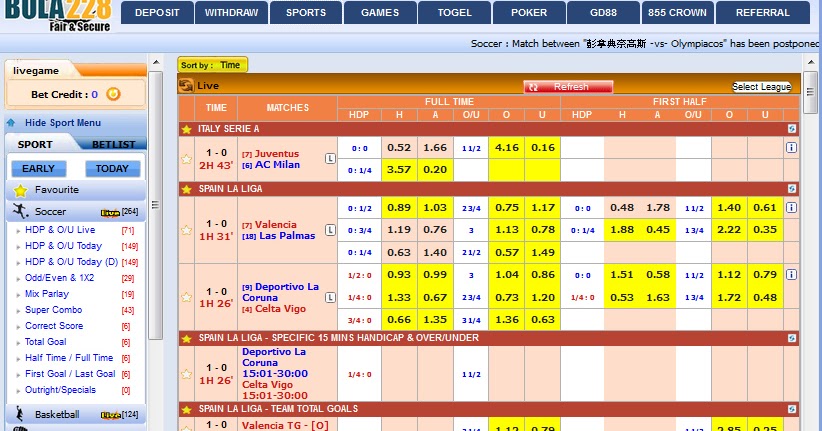Open the WITHDRAW menu
The width and height of the screenshot is (822, 431).
point(231,13)
